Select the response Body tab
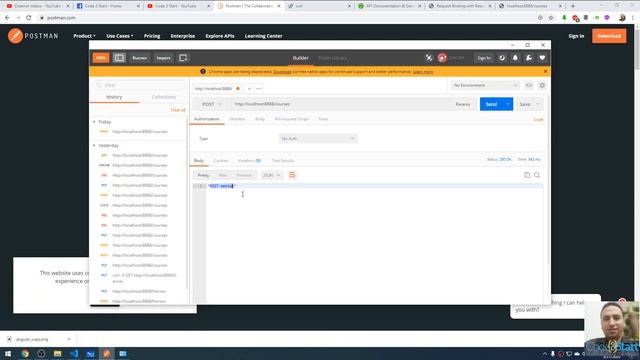This screenshot has width=640, height=360. point(199,160)
